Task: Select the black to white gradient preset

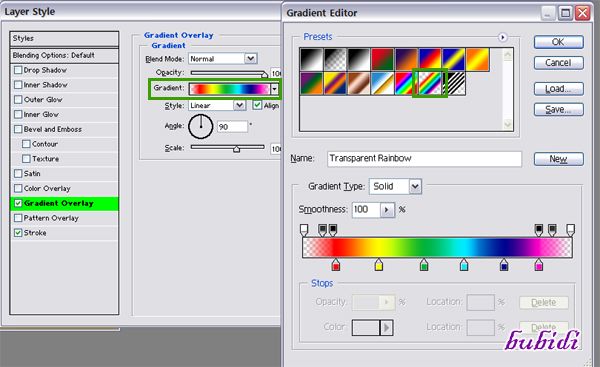Action: tap(311, 59)
